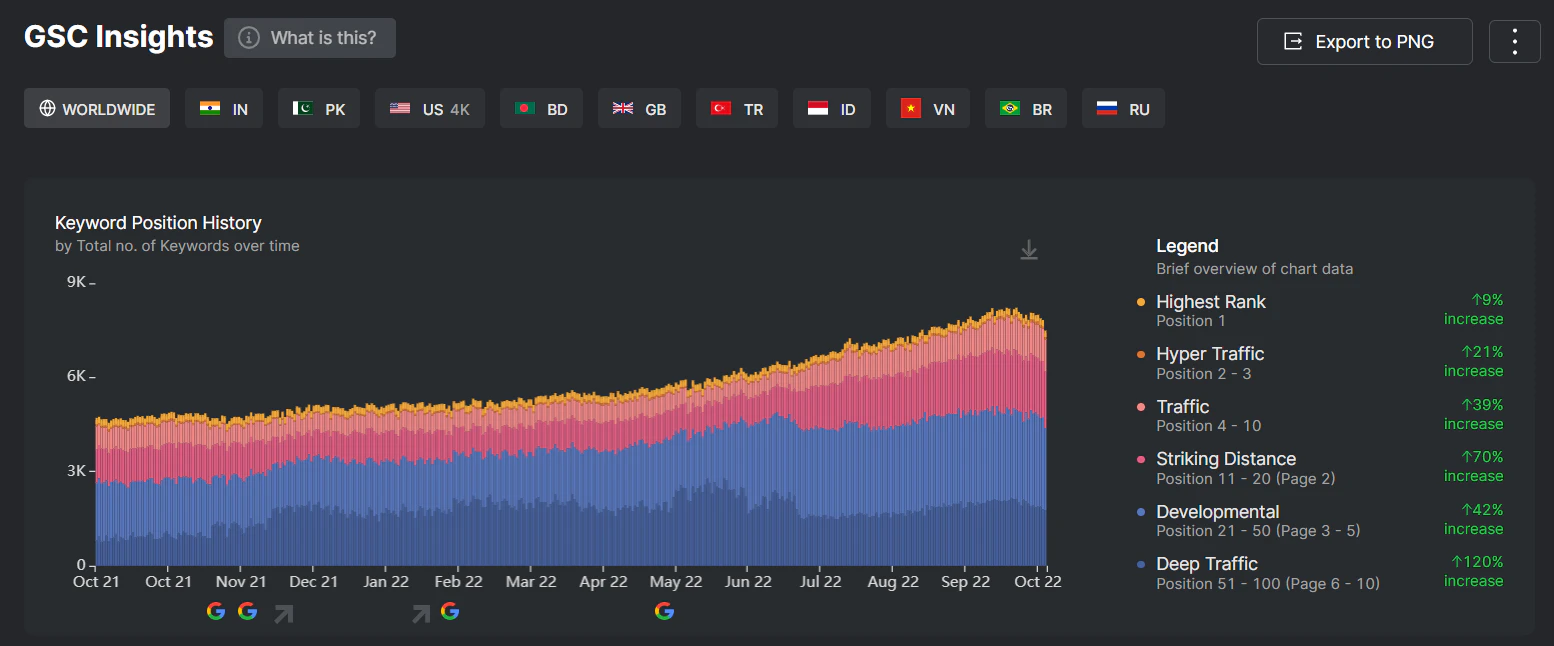Viewport: 1554px width, 646px height.
Task: Click the chart download icon above the legend
Action: pyautogui.click(x=1029, y=249)
